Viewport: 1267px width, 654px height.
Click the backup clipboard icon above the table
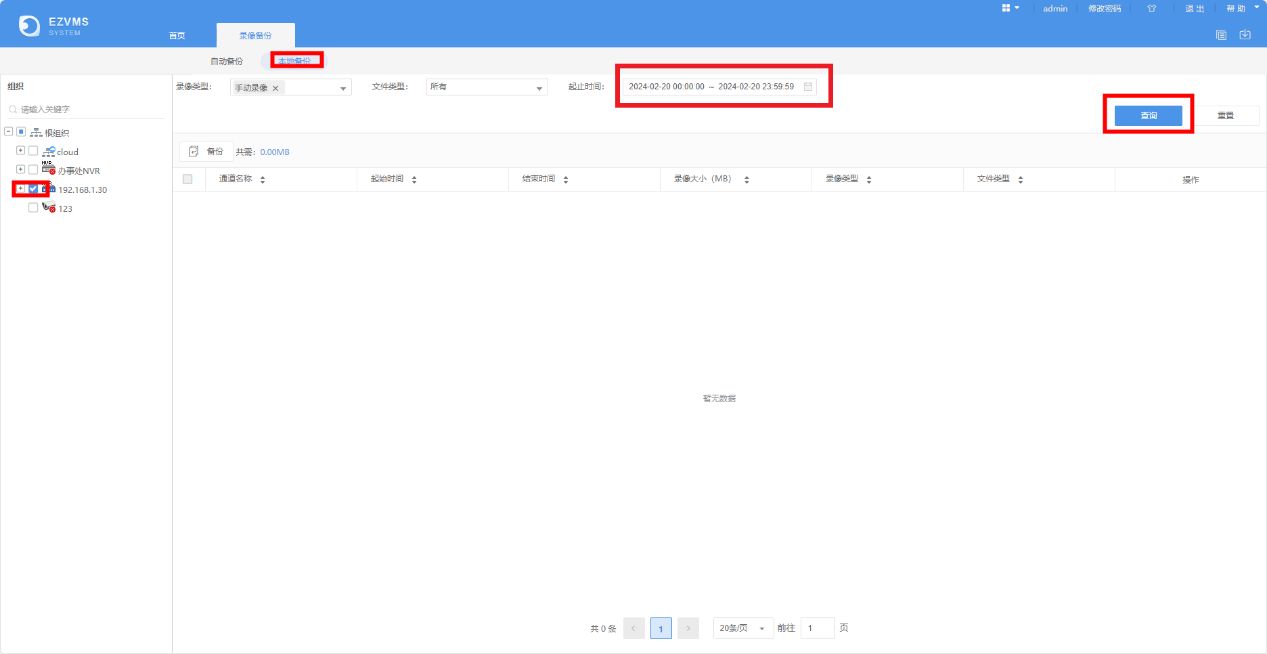(194, 149)
